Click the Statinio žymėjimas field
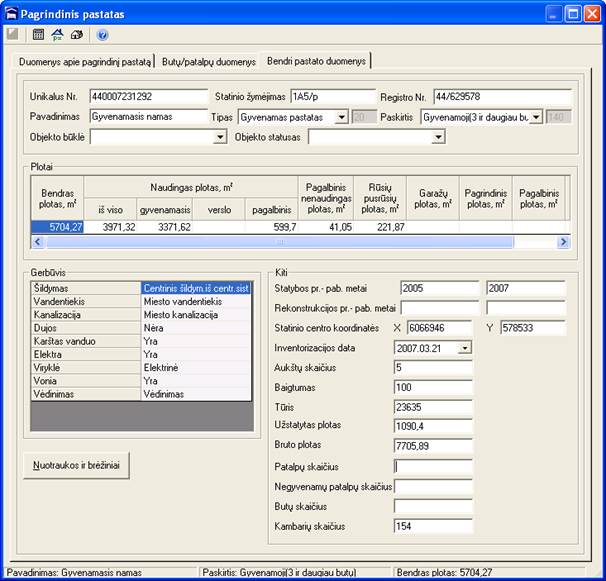Screen dimensions: 606x581 (333, 97)
